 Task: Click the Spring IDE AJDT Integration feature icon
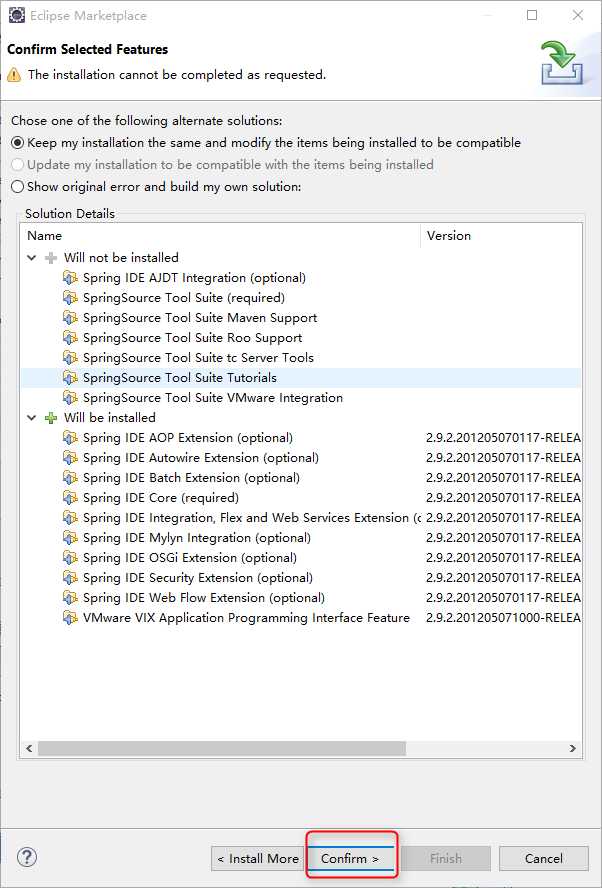click(70, 278)
